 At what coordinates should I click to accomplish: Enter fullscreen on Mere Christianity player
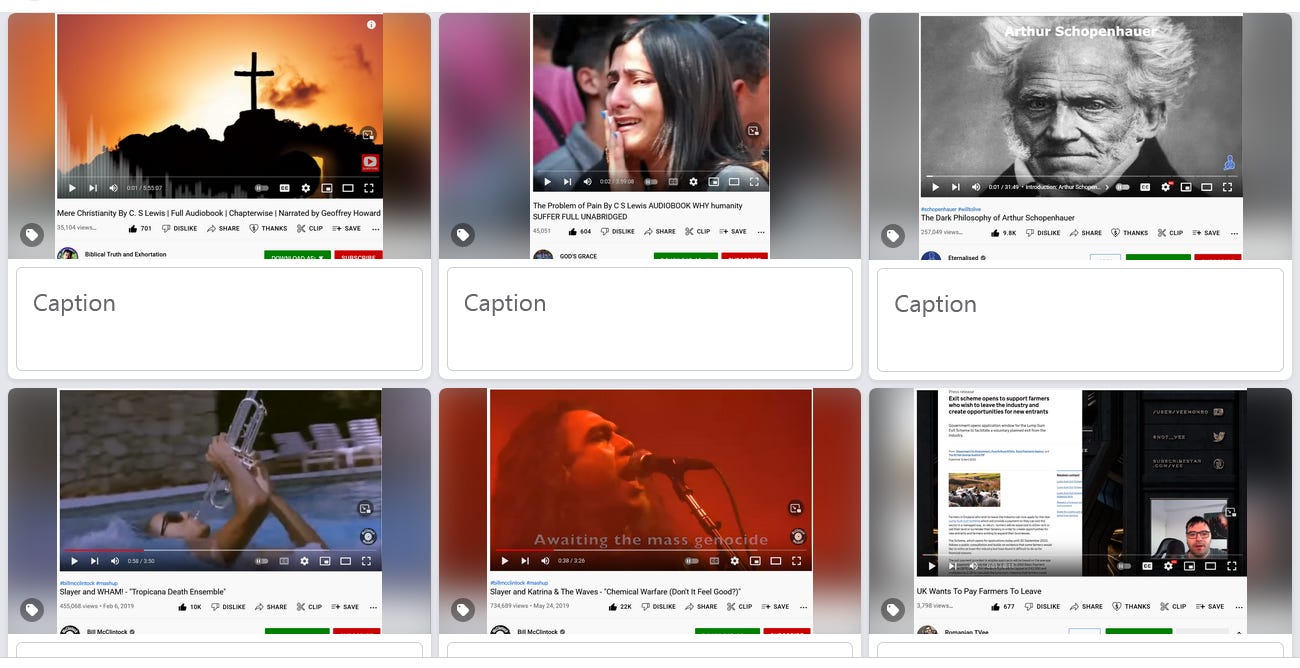[x=369, y=188]
